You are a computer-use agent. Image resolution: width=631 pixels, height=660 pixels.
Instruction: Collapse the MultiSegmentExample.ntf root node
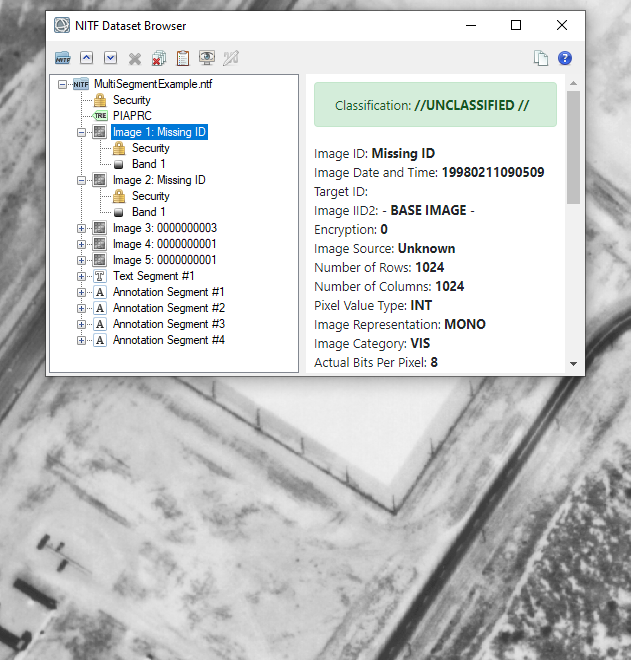[62, 84]
